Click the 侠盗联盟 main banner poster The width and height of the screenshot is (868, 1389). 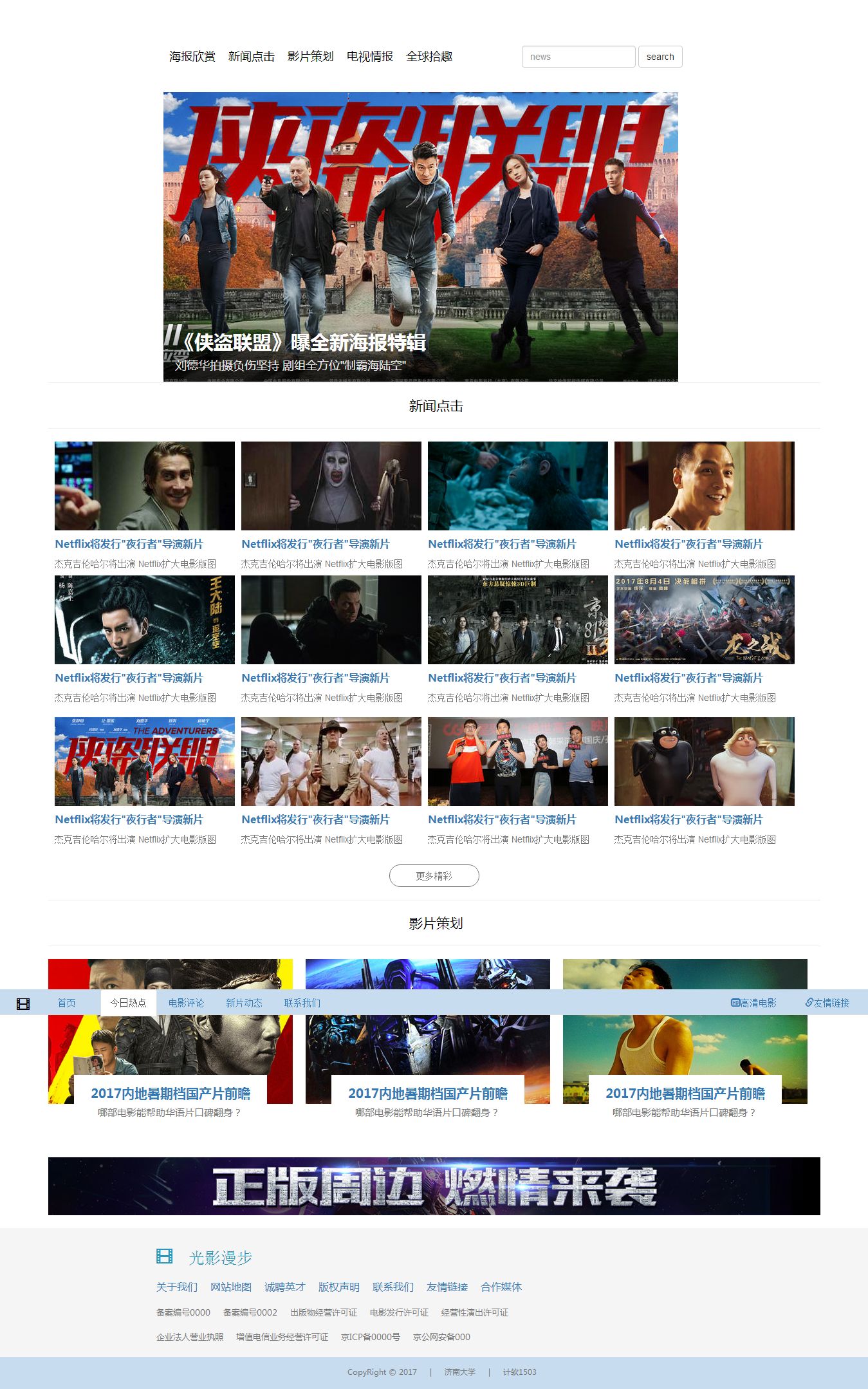pos(421,237)
